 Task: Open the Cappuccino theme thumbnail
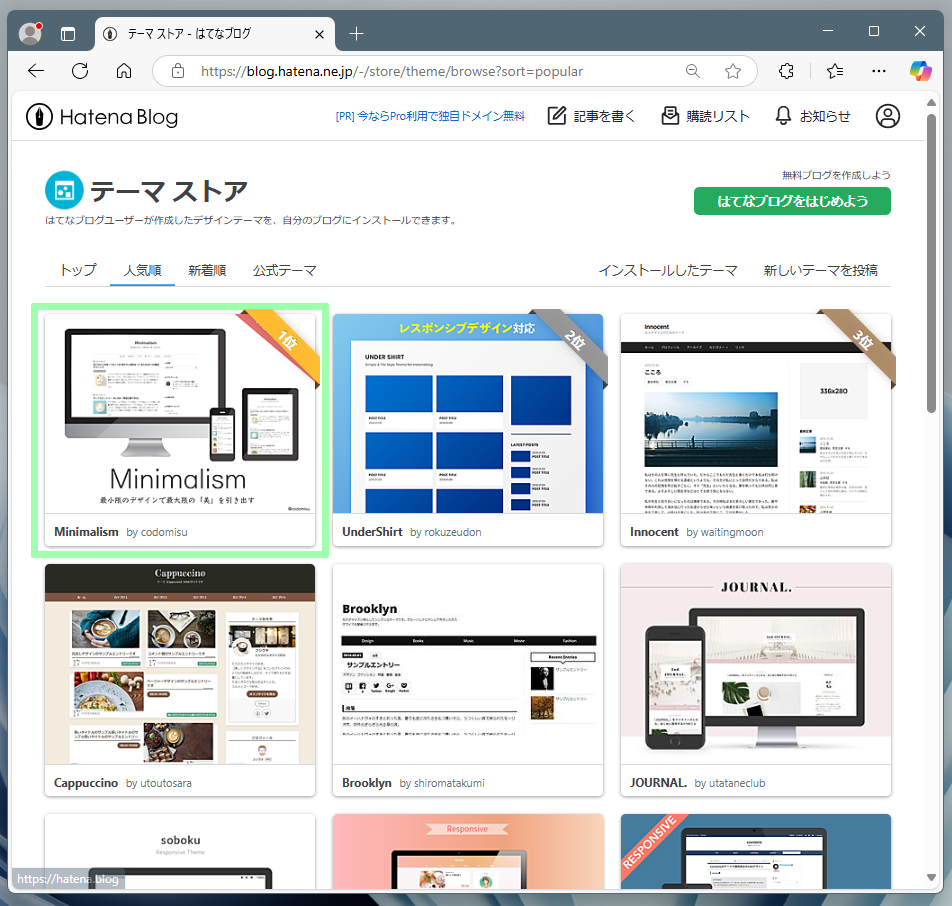pos(180,664)
